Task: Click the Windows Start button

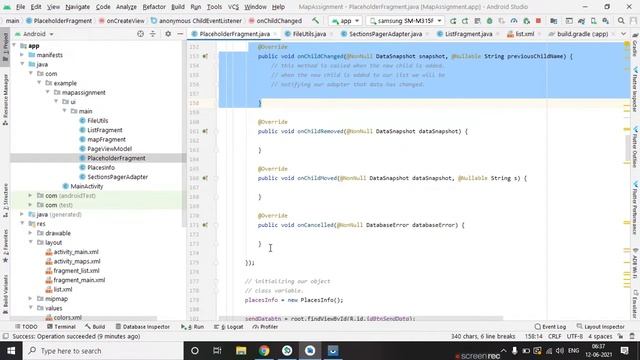Action: 11,351
